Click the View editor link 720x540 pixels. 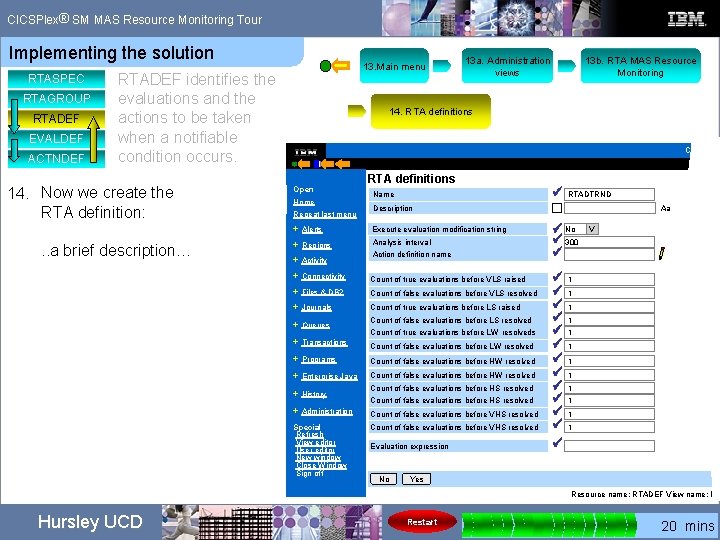(x=315, y=442)
